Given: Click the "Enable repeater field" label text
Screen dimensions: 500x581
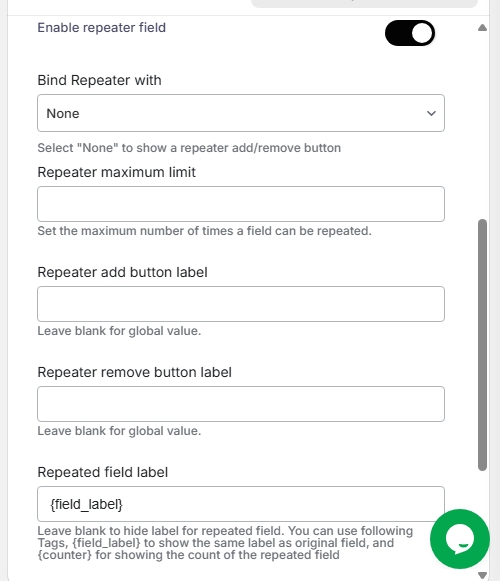Looking at the screenshot, I should coord(102,28).
